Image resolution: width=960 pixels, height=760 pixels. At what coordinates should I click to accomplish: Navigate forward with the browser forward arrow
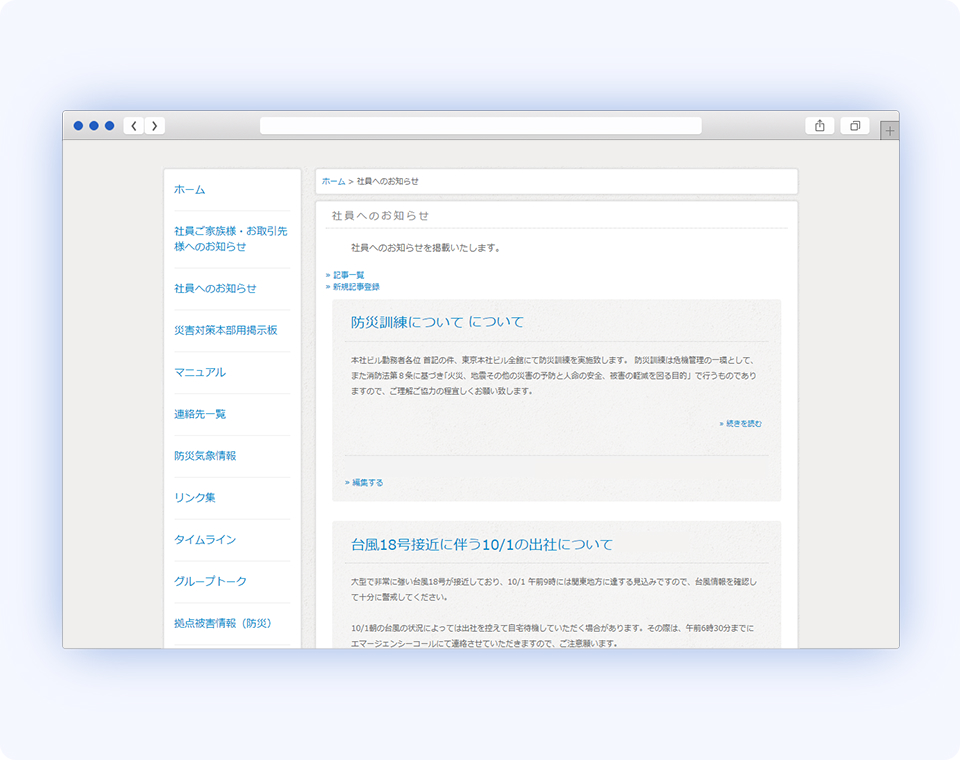(155, 125)
